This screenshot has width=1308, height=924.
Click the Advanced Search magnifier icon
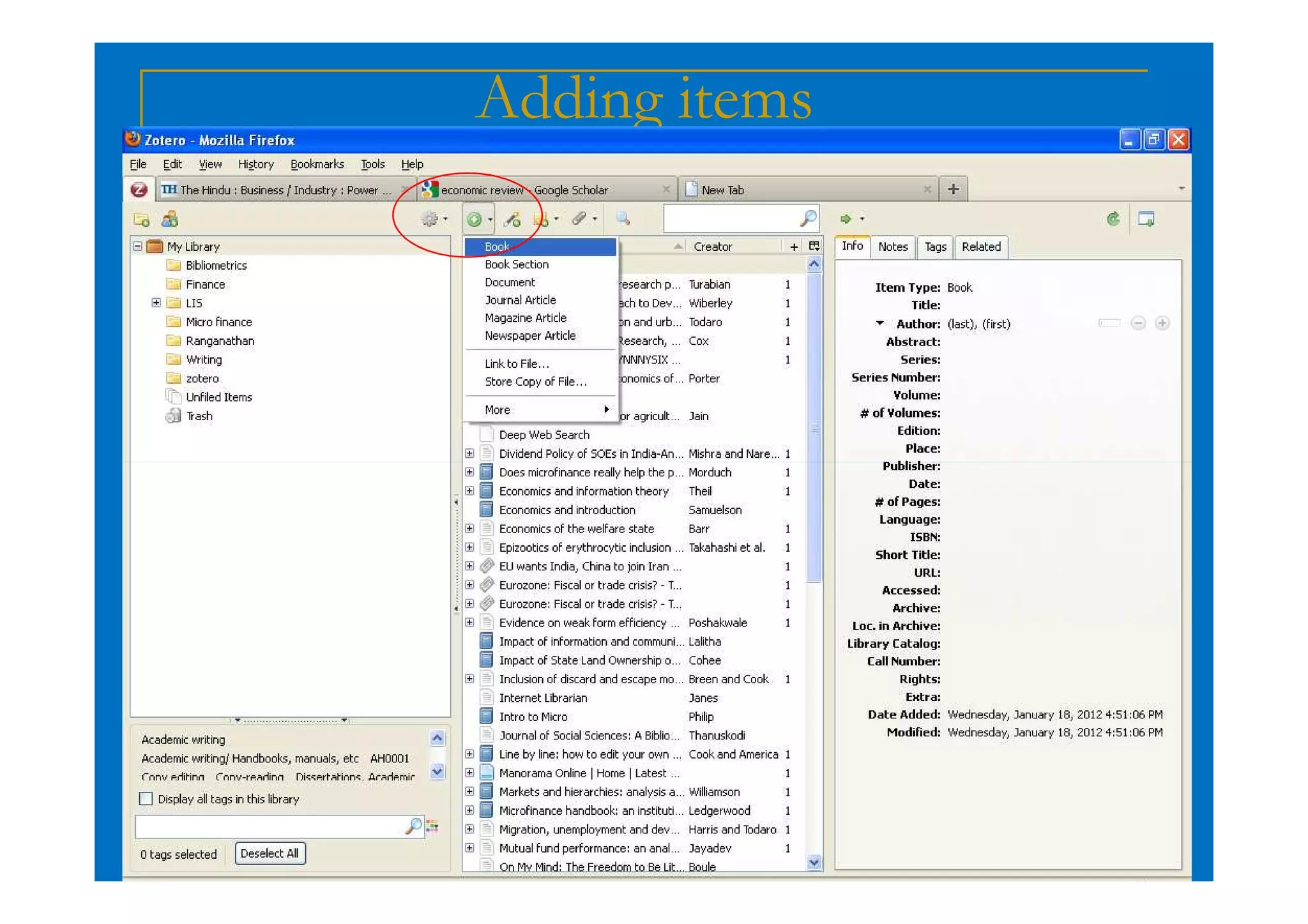coord(623,219)
